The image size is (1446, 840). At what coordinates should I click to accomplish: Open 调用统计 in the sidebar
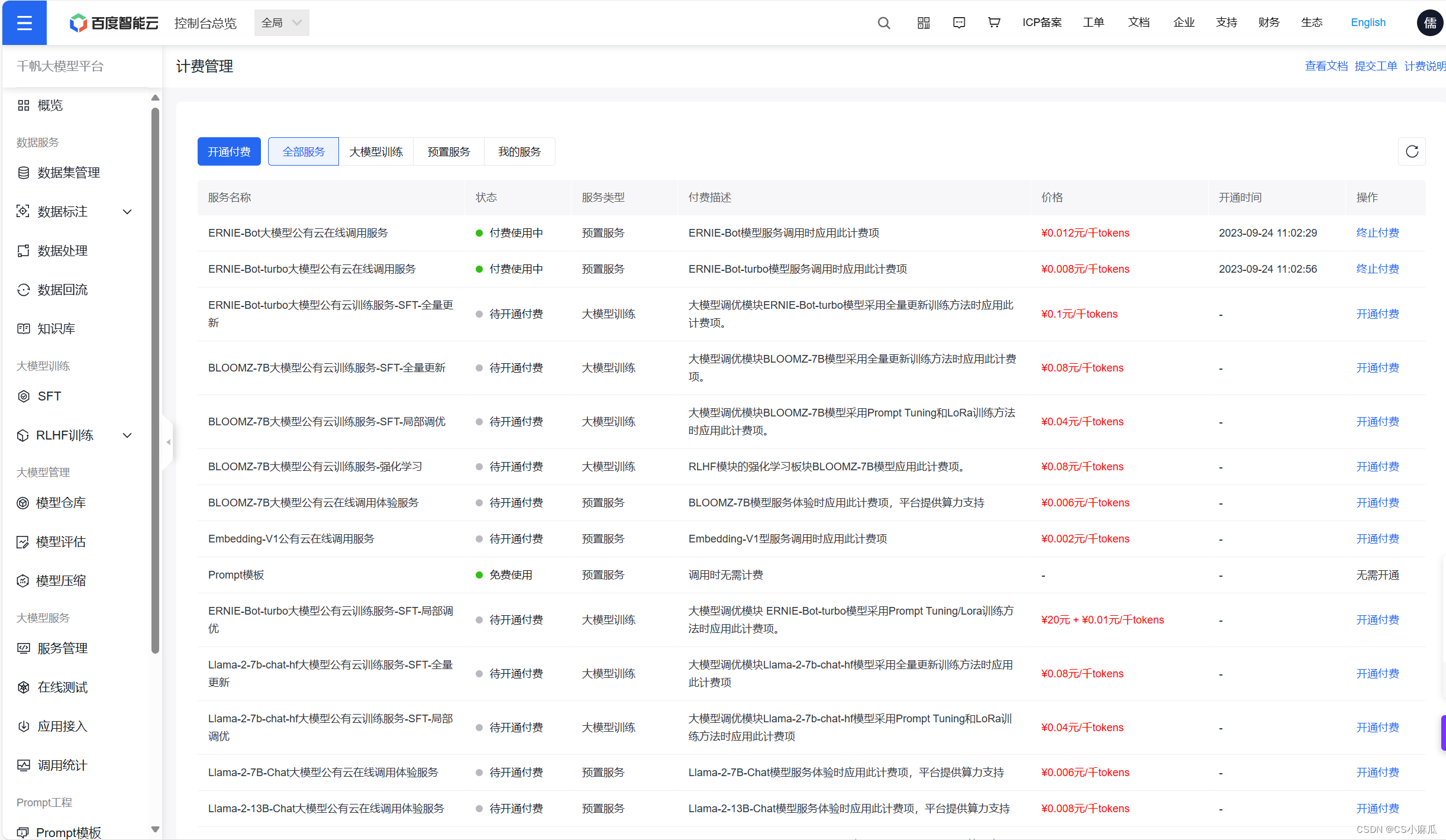pos(52,765)
